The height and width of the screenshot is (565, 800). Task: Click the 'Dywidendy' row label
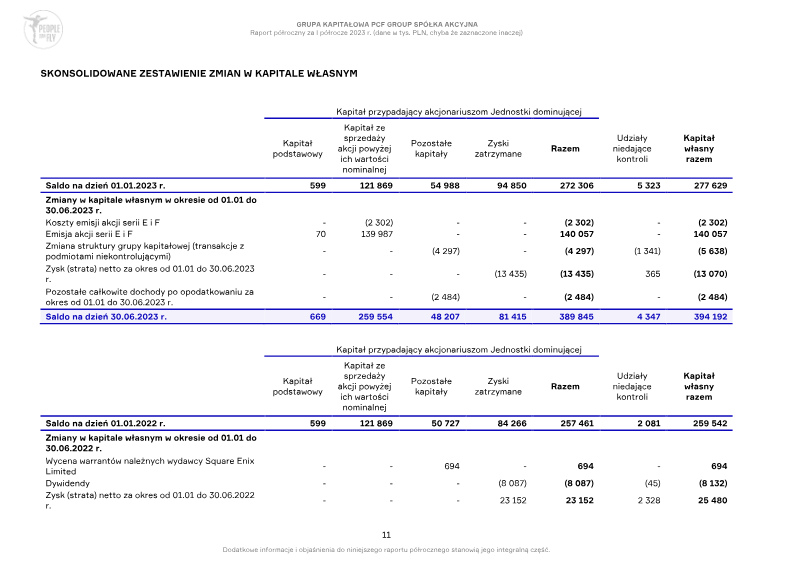67,483
